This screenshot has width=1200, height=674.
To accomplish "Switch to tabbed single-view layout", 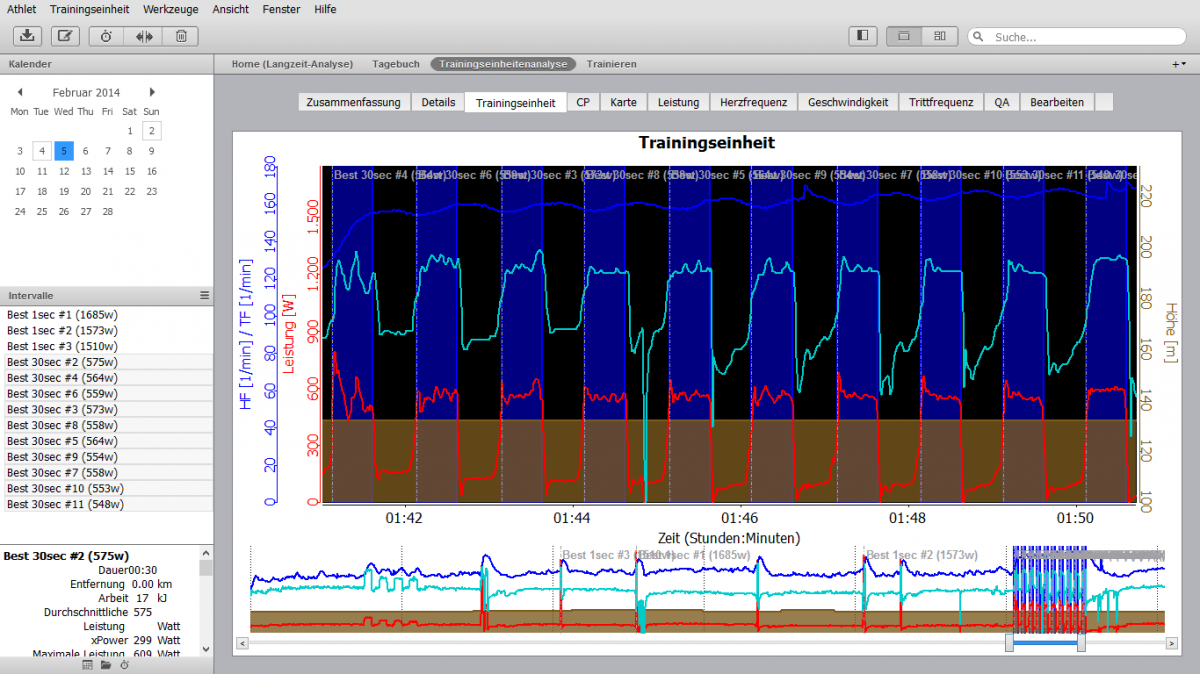I will click(904, 36).
